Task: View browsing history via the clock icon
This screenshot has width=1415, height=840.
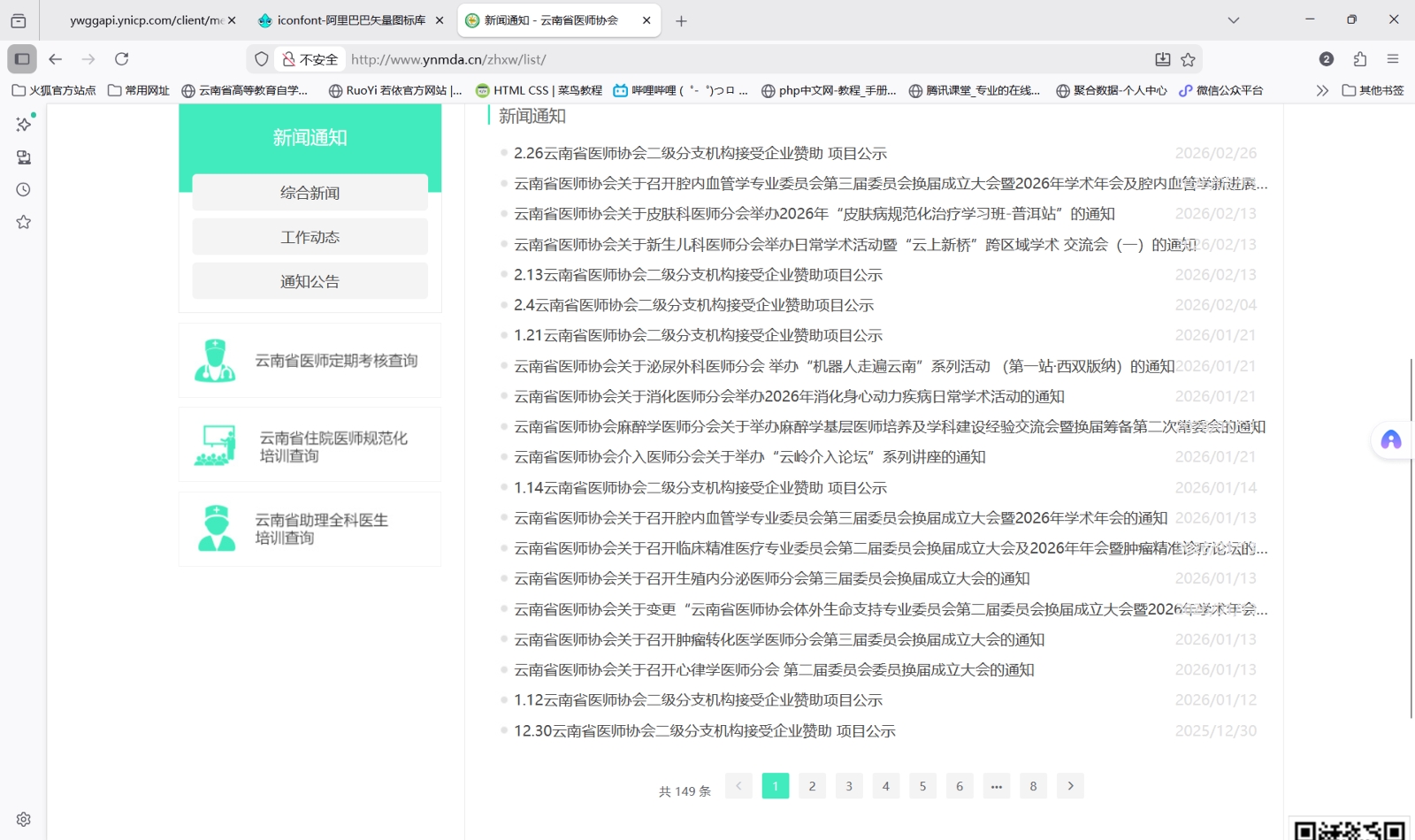Action: click(23, 189)
